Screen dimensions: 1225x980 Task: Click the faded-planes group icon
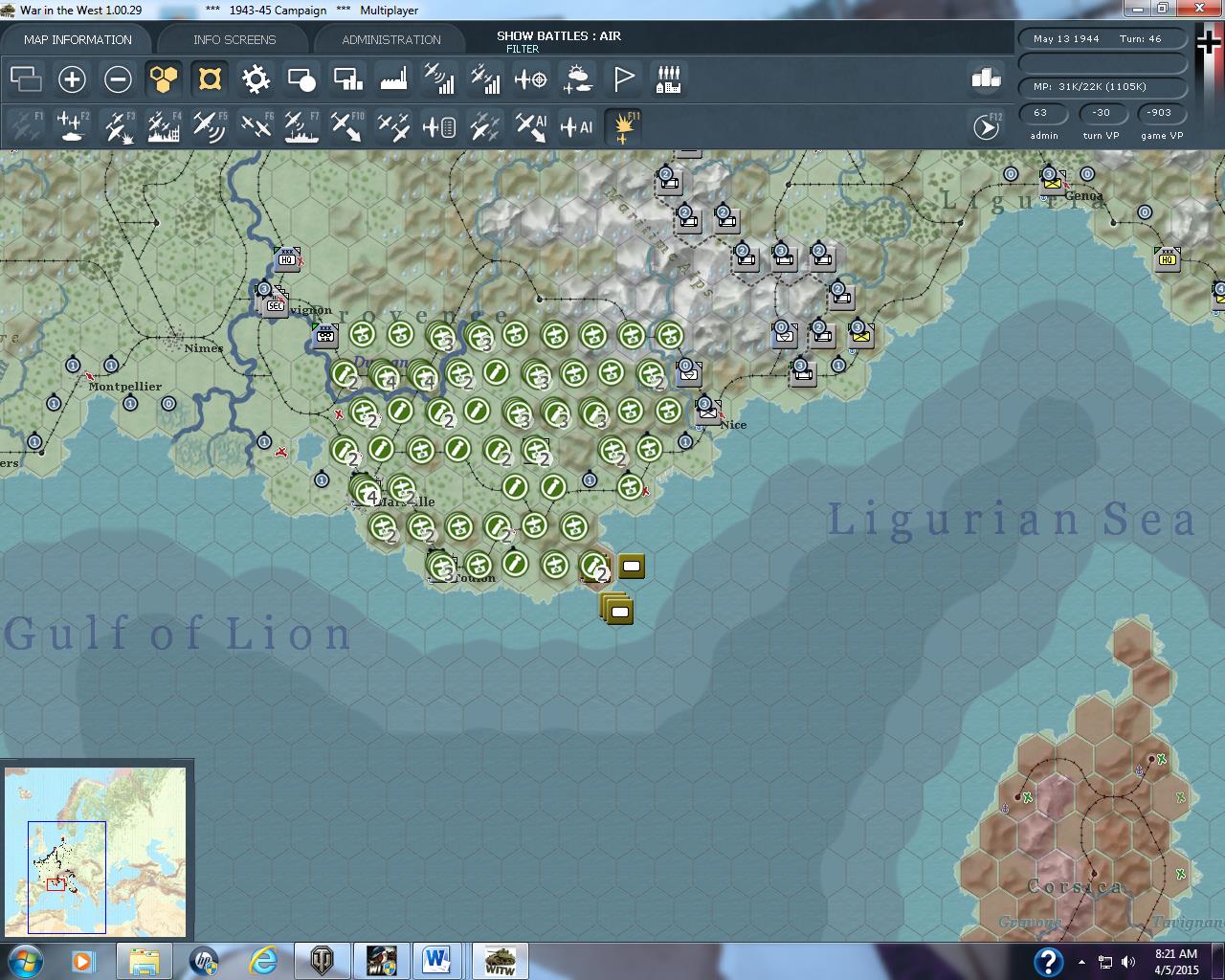click(x=485, y=126)
